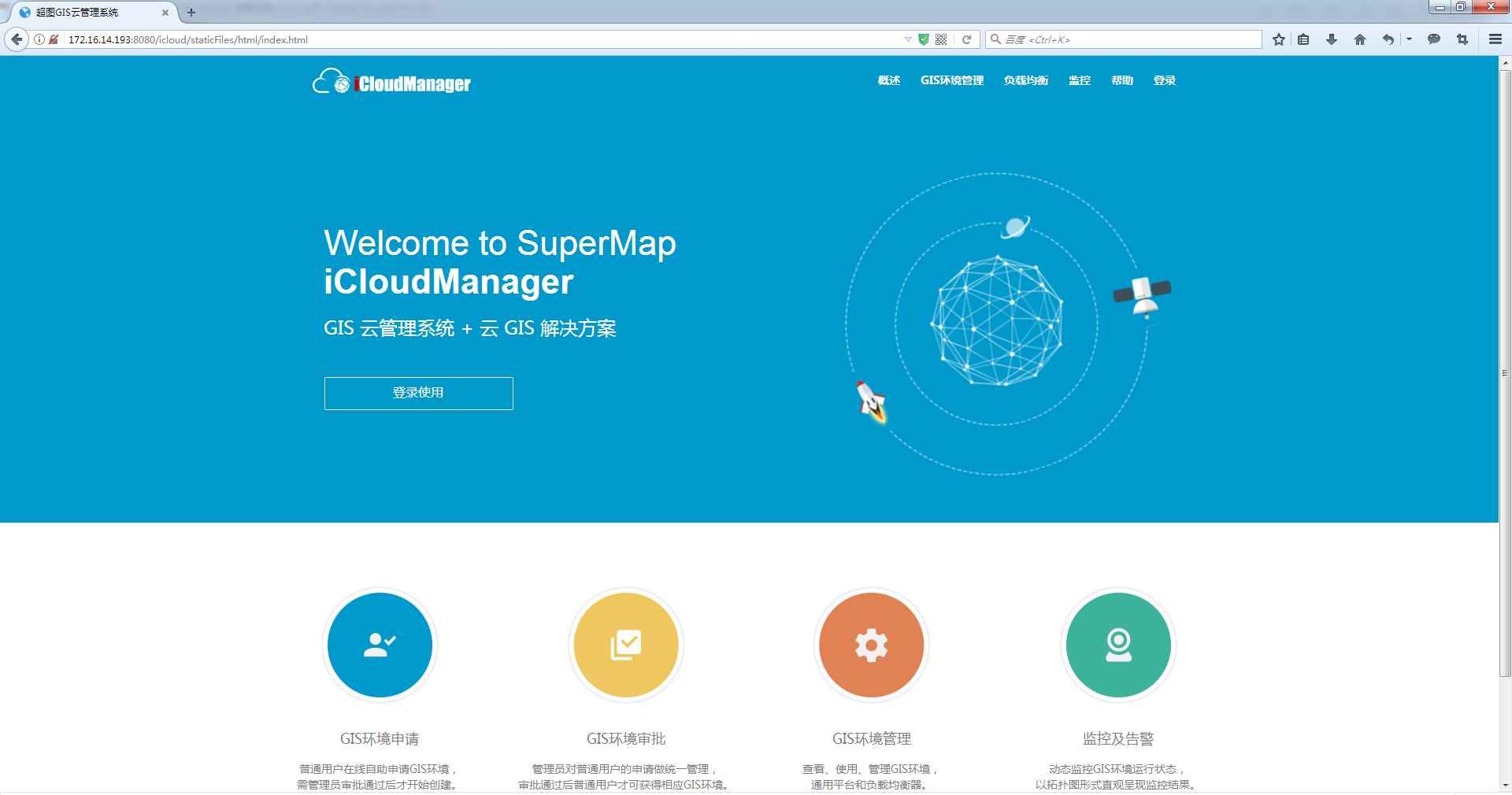1512x795 pixels.
Task: Click the yellow GIS环境审批 checklist icon
Action: (x=626, y=645)
